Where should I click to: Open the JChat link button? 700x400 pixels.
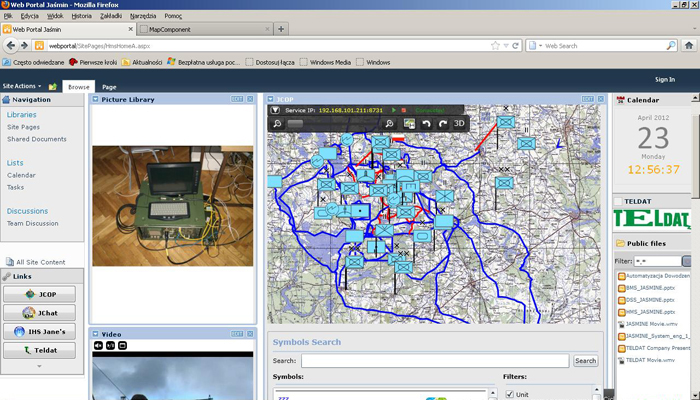(x=40, y=313)
